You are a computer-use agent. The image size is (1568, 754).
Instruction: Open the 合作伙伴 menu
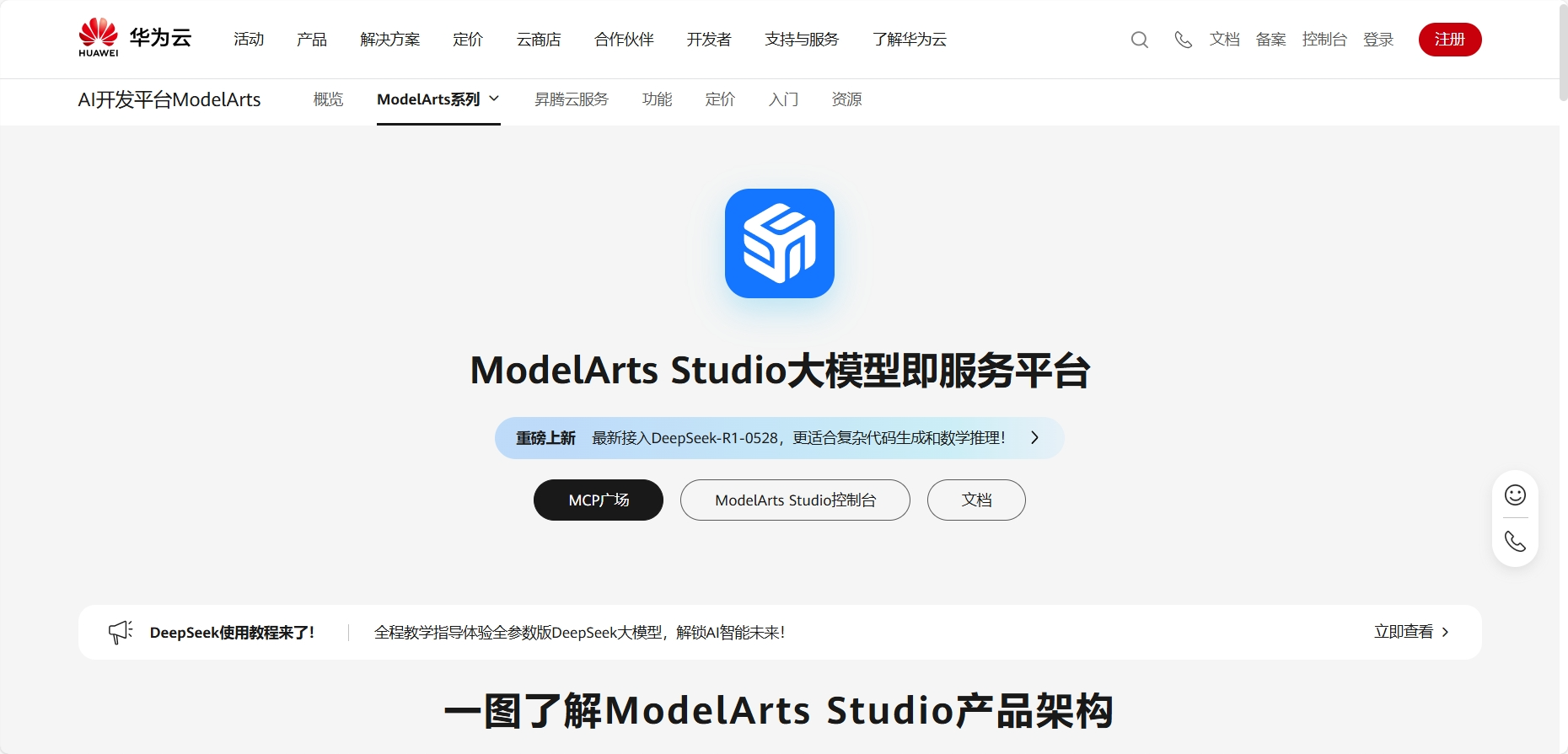pyautogui.click(x=624, y=40)
